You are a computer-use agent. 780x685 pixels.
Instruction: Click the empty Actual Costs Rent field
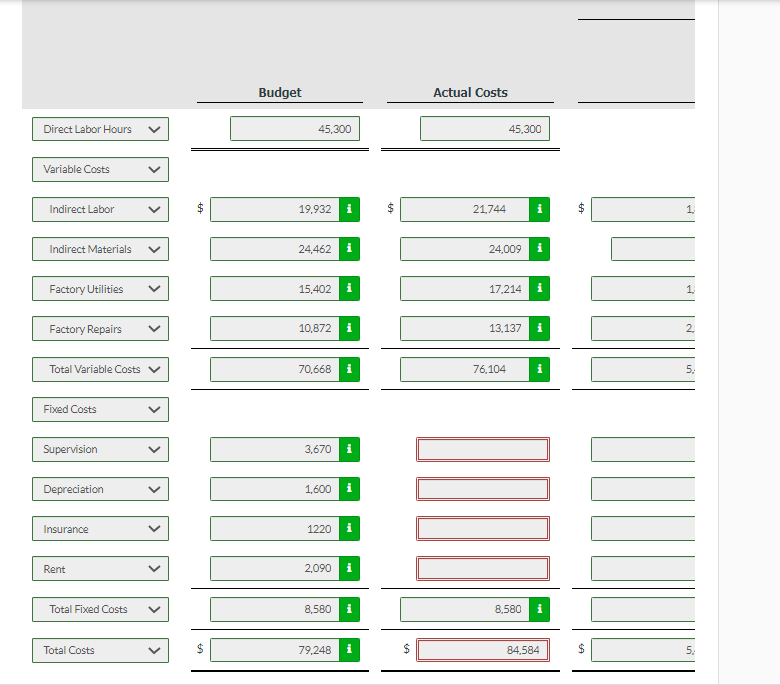coord(483,568)
